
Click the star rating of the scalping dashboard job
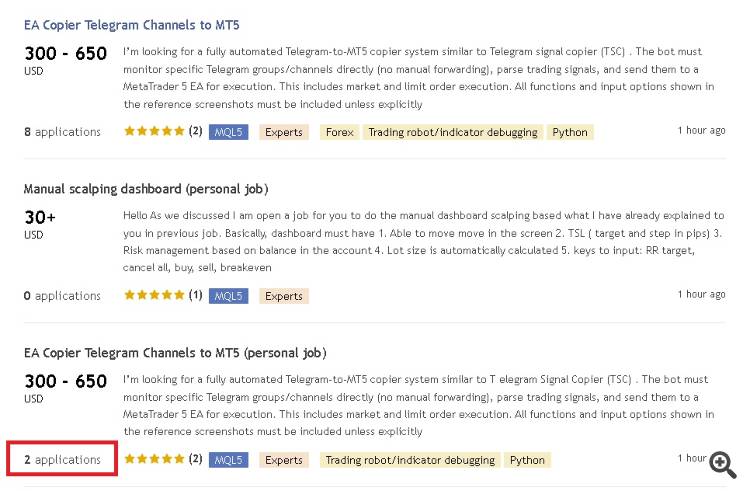(154, 295)
